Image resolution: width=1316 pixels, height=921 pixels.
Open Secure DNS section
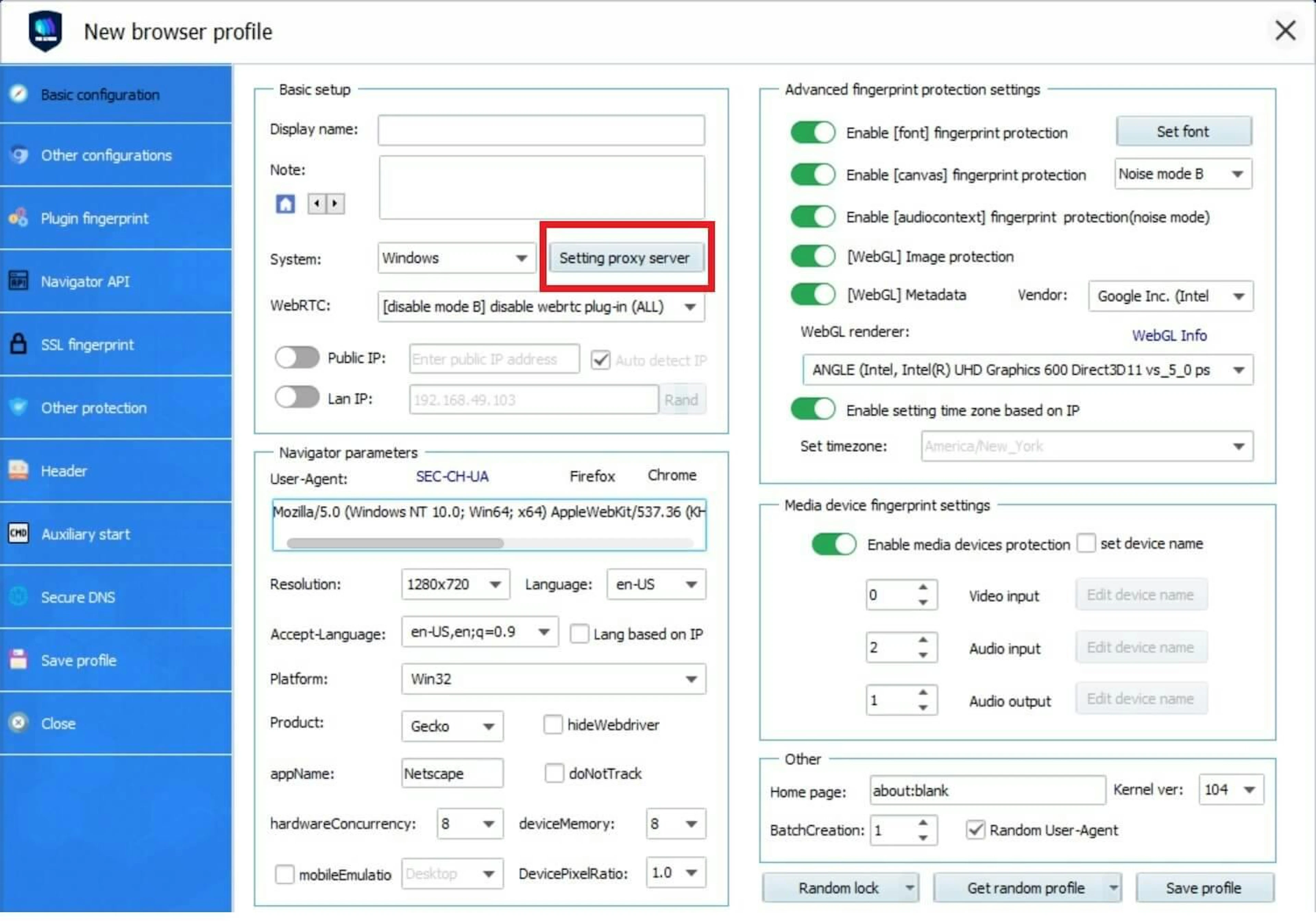click(116, 597)
